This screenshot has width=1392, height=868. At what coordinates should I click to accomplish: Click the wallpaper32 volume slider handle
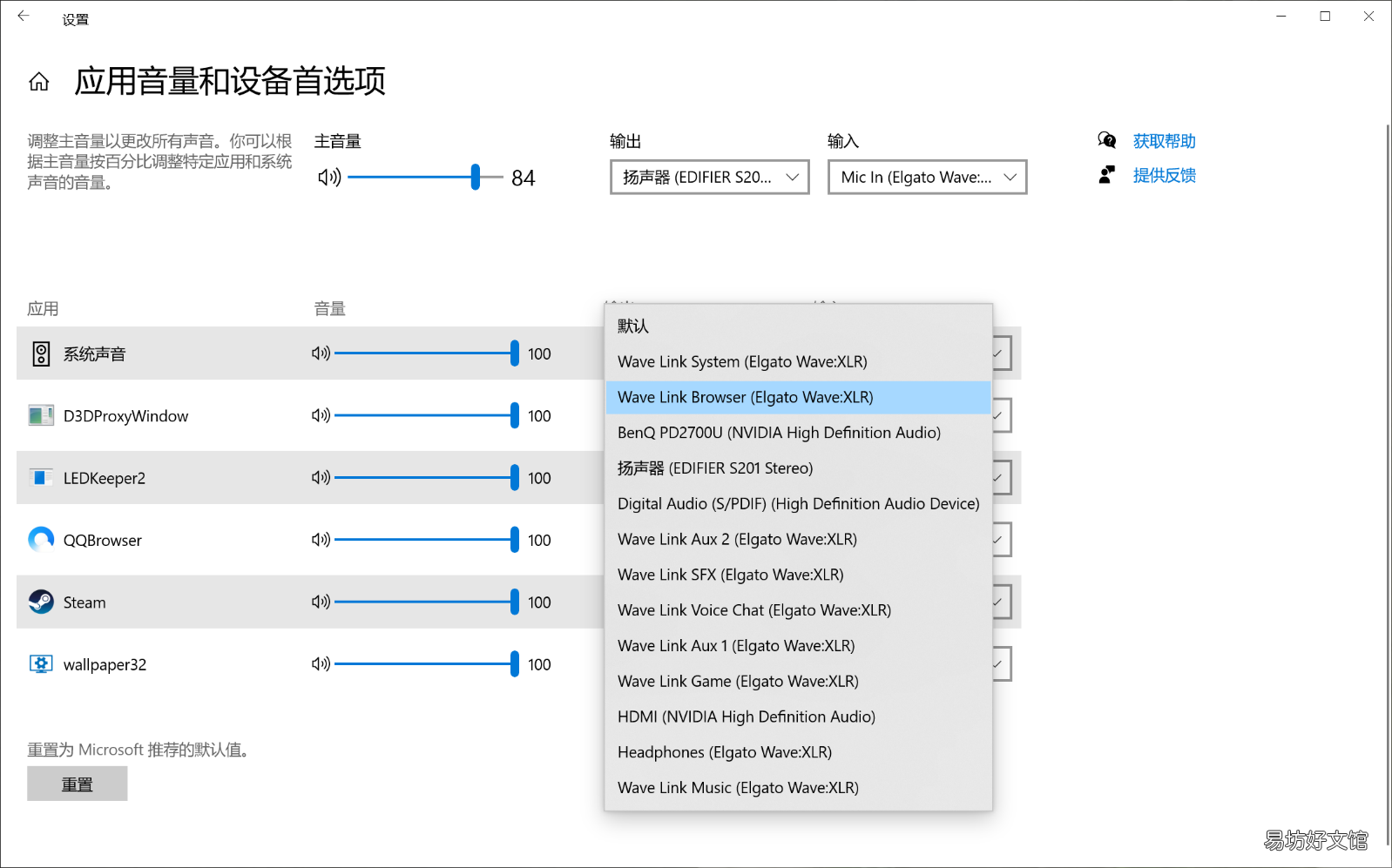coord(515,664)
